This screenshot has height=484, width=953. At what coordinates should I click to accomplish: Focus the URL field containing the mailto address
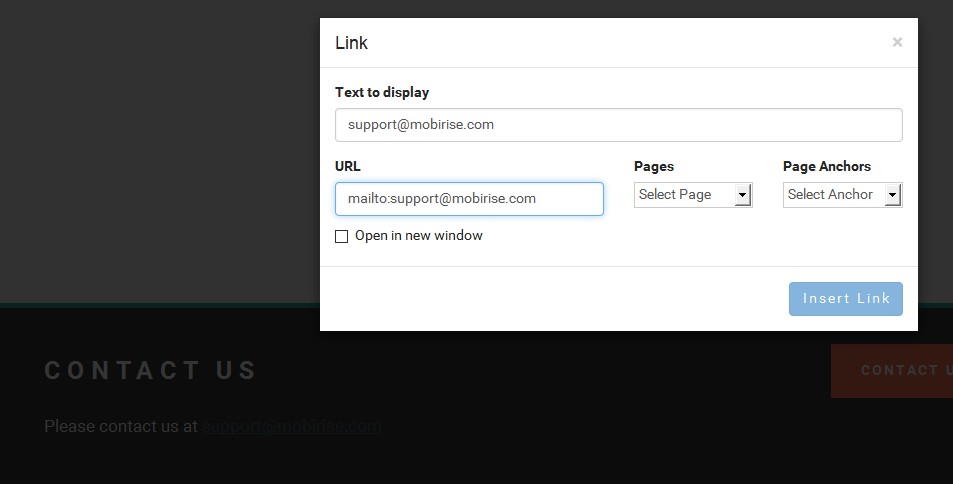tap(469, 199)
